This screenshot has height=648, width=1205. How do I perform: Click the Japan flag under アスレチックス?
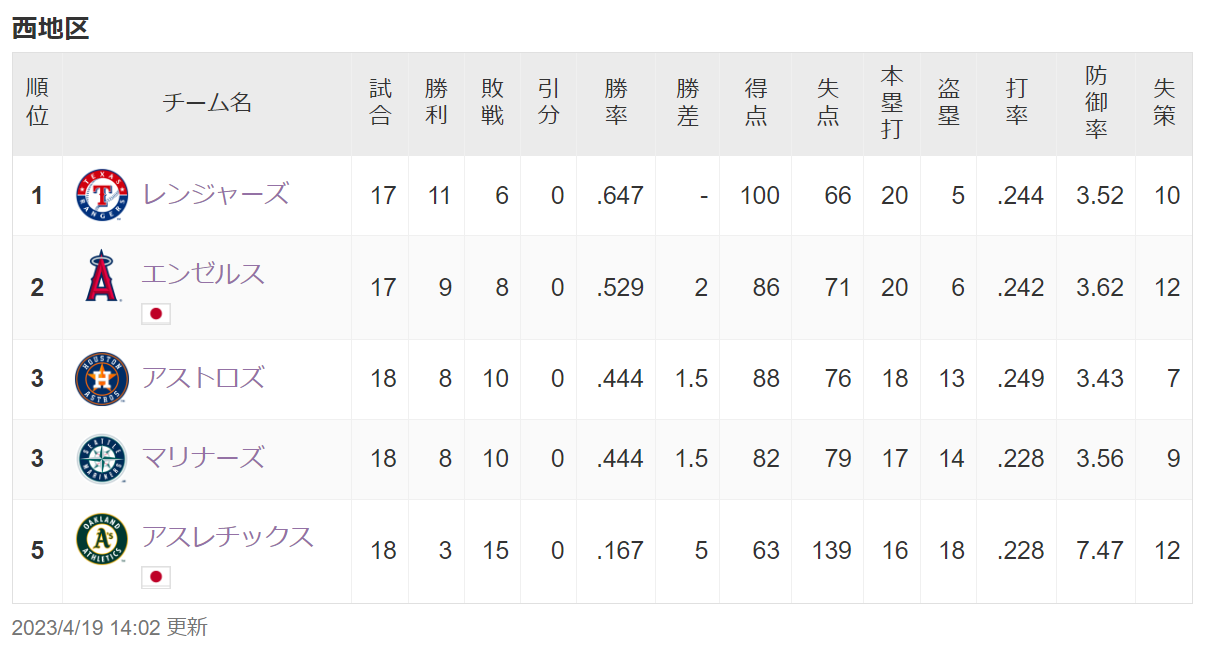pyautogui.click(x=156, y=577)
